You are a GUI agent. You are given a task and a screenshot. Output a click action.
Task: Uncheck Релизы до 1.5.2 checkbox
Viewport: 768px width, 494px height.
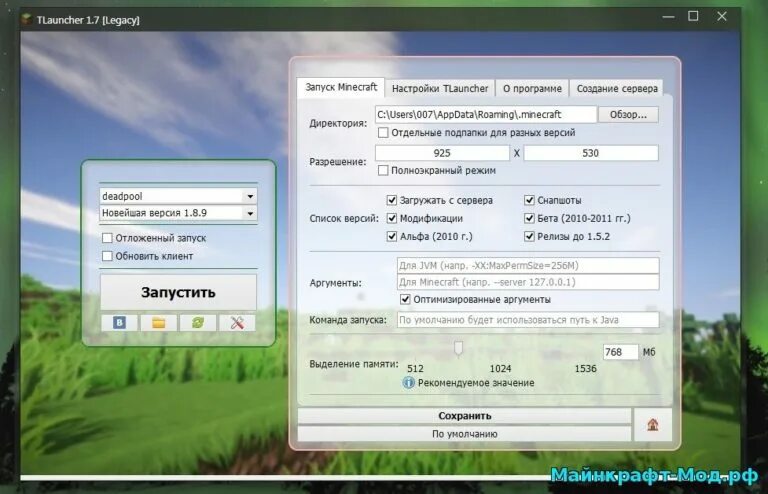tap(529, 236)
